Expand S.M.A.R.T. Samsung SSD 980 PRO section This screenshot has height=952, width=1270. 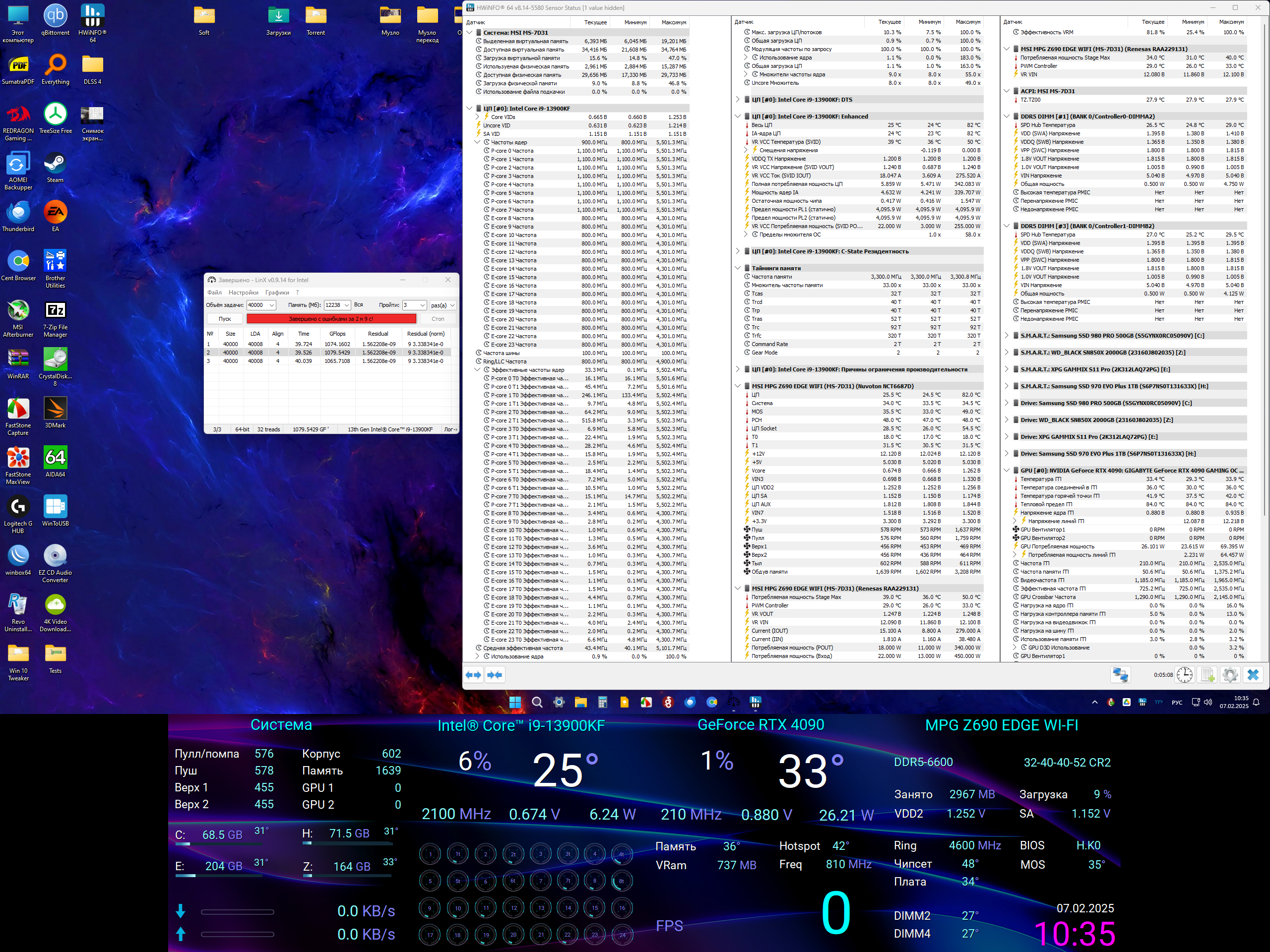tap(1007, 336)
